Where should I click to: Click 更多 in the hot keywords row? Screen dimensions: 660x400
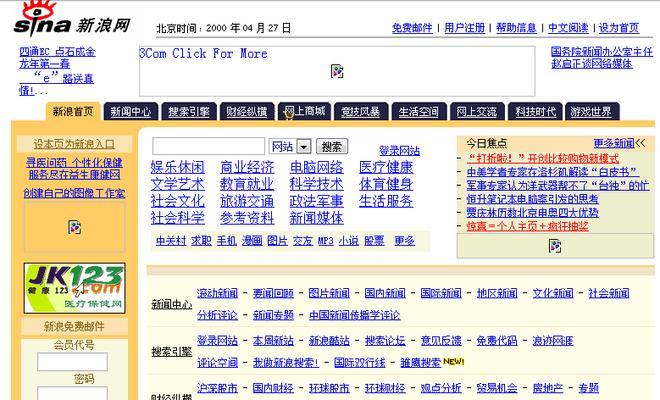405,241
